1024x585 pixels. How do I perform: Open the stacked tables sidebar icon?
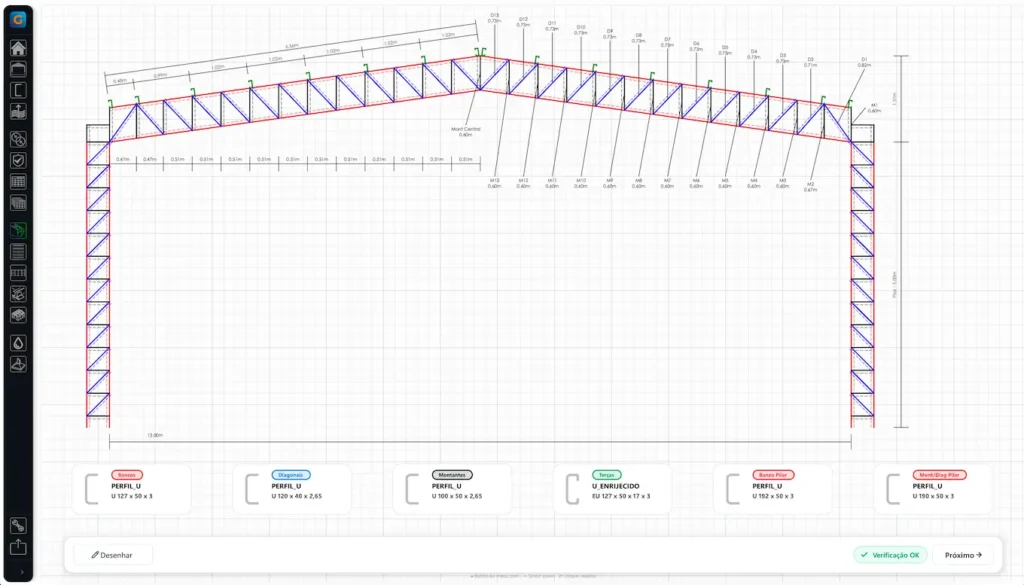point(18,203)
